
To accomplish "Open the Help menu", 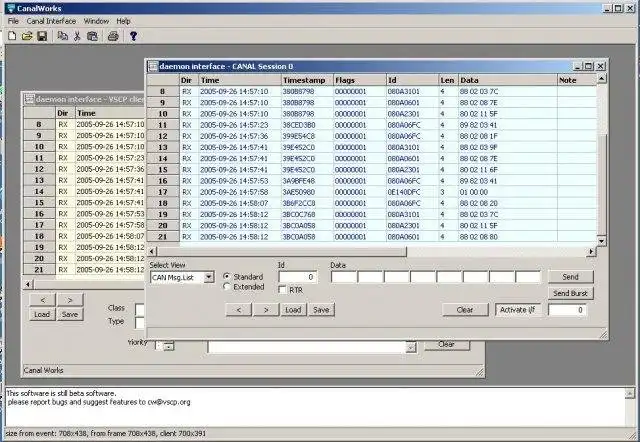I will pos(123,21).
